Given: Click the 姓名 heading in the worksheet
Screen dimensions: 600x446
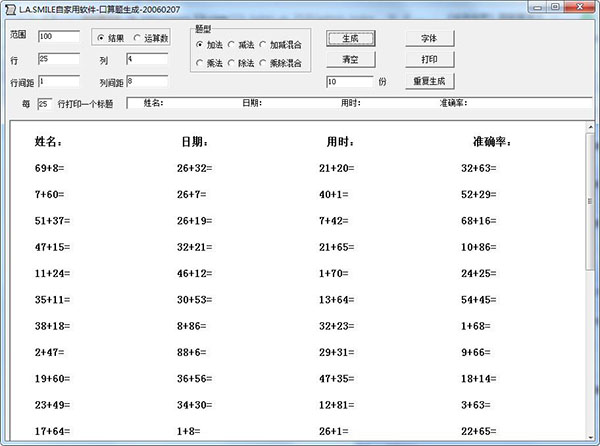Looking at the screenshot, I should coord(48,142).
